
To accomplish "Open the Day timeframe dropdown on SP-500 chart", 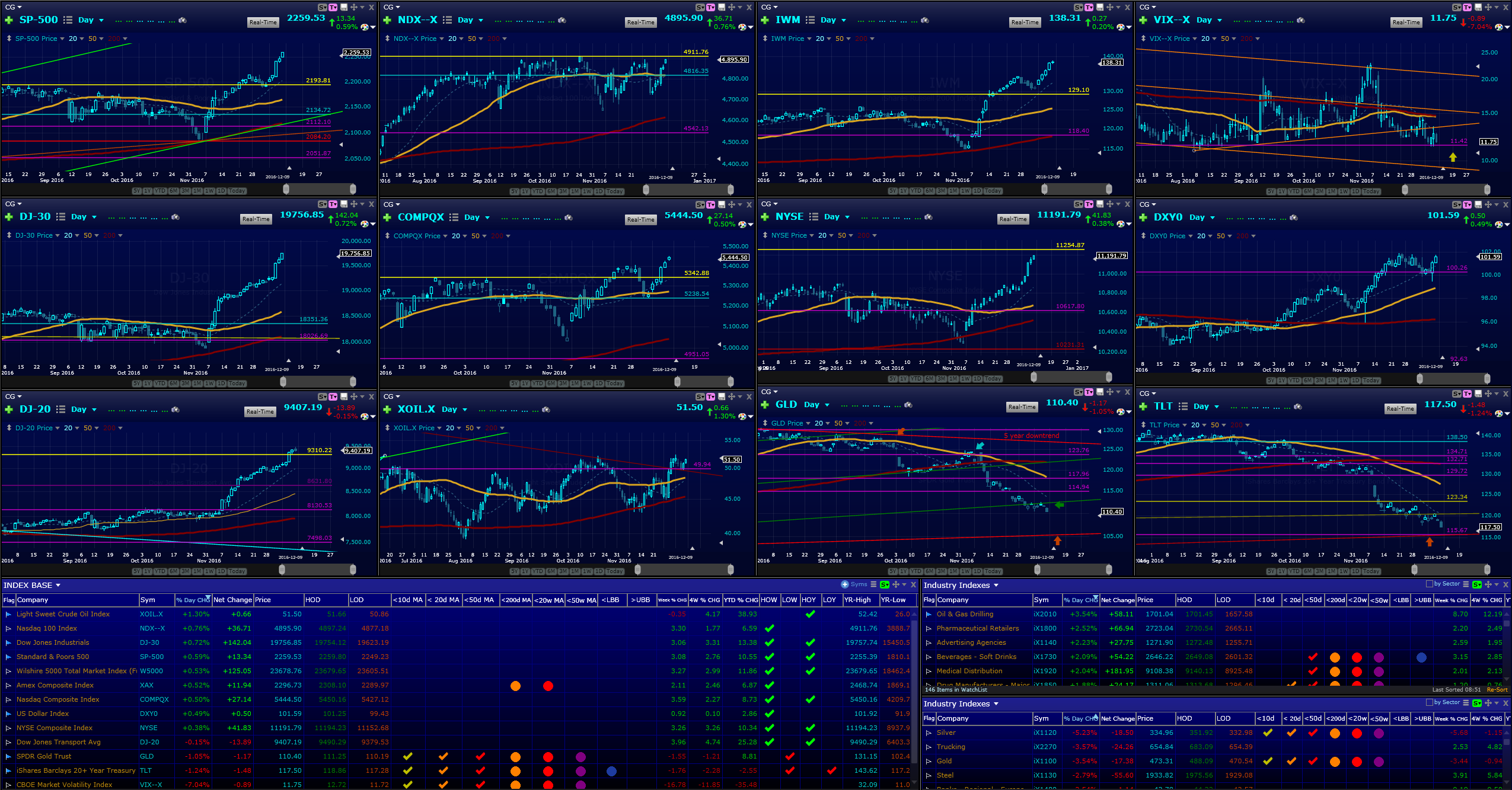I will 91,20.
